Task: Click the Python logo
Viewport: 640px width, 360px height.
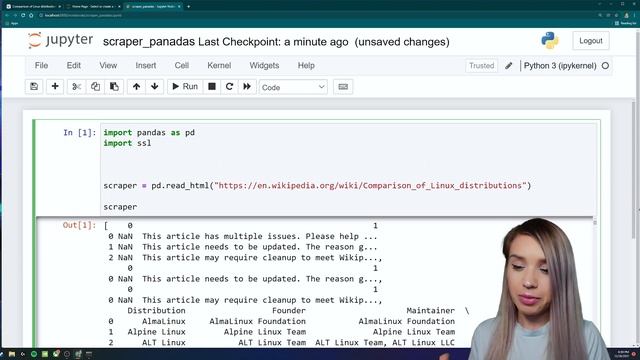Action: pyautogui.click(x=550, y=40)
